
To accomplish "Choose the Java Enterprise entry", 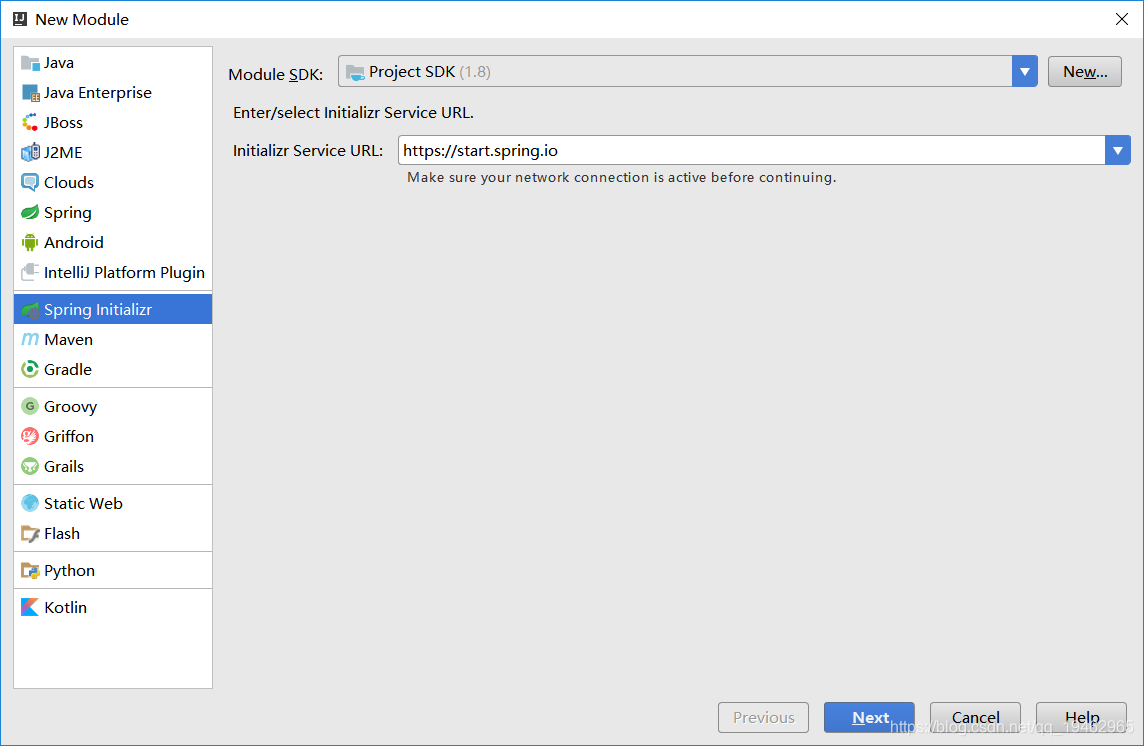I will click(113, 93).
